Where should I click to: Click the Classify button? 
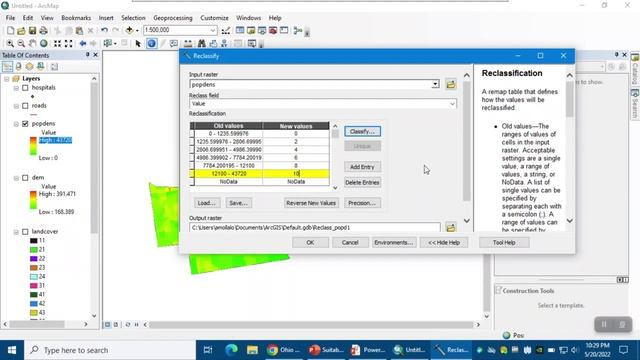point(362,131)
